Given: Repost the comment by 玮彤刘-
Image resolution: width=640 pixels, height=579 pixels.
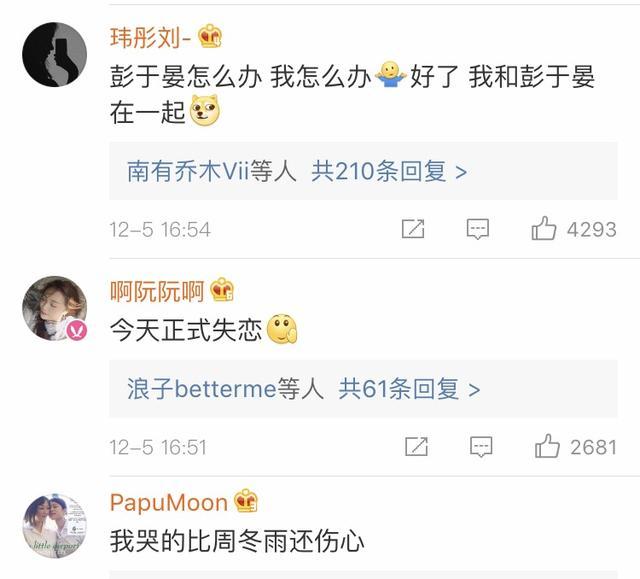Looking at the screenshot, I should point(413,229).
